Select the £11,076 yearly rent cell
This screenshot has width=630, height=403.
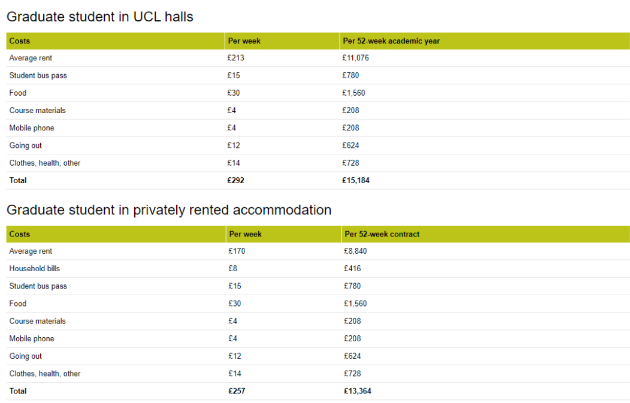point(357,58)
